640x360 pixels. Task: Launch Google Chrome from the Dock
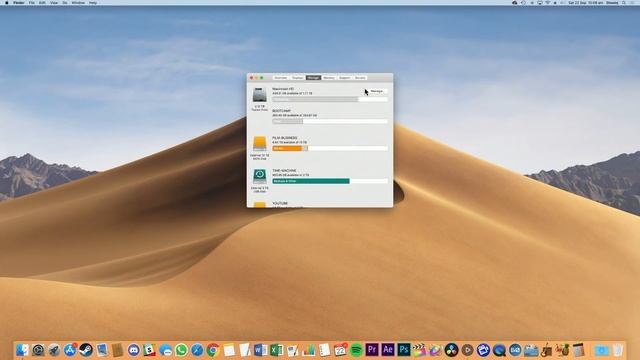(x=213, y=350)
